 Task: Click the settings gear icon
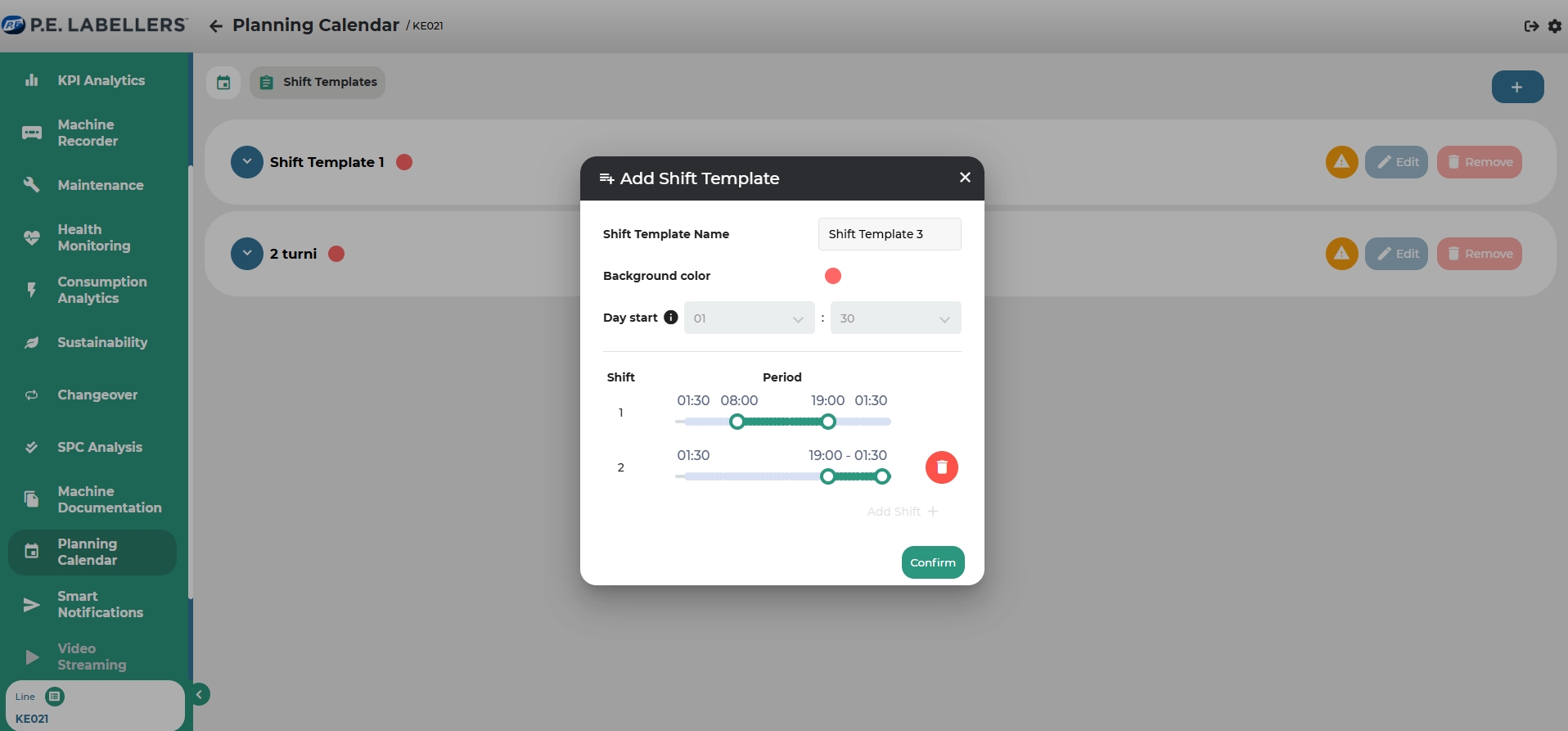pyautogui.click(x=1555, y=26)
